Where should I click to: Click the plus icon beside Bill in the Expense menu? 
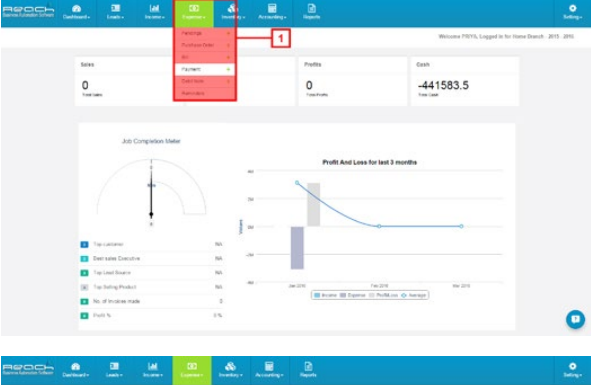(x=228, y=57)
